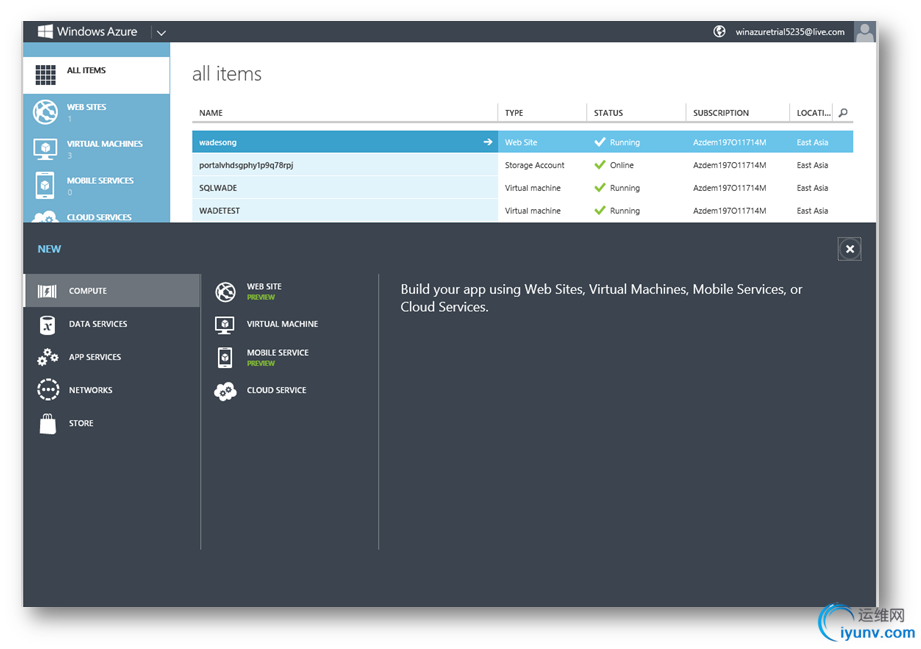
Task: Click the NEW panel heading
Action: click(49, 249)
